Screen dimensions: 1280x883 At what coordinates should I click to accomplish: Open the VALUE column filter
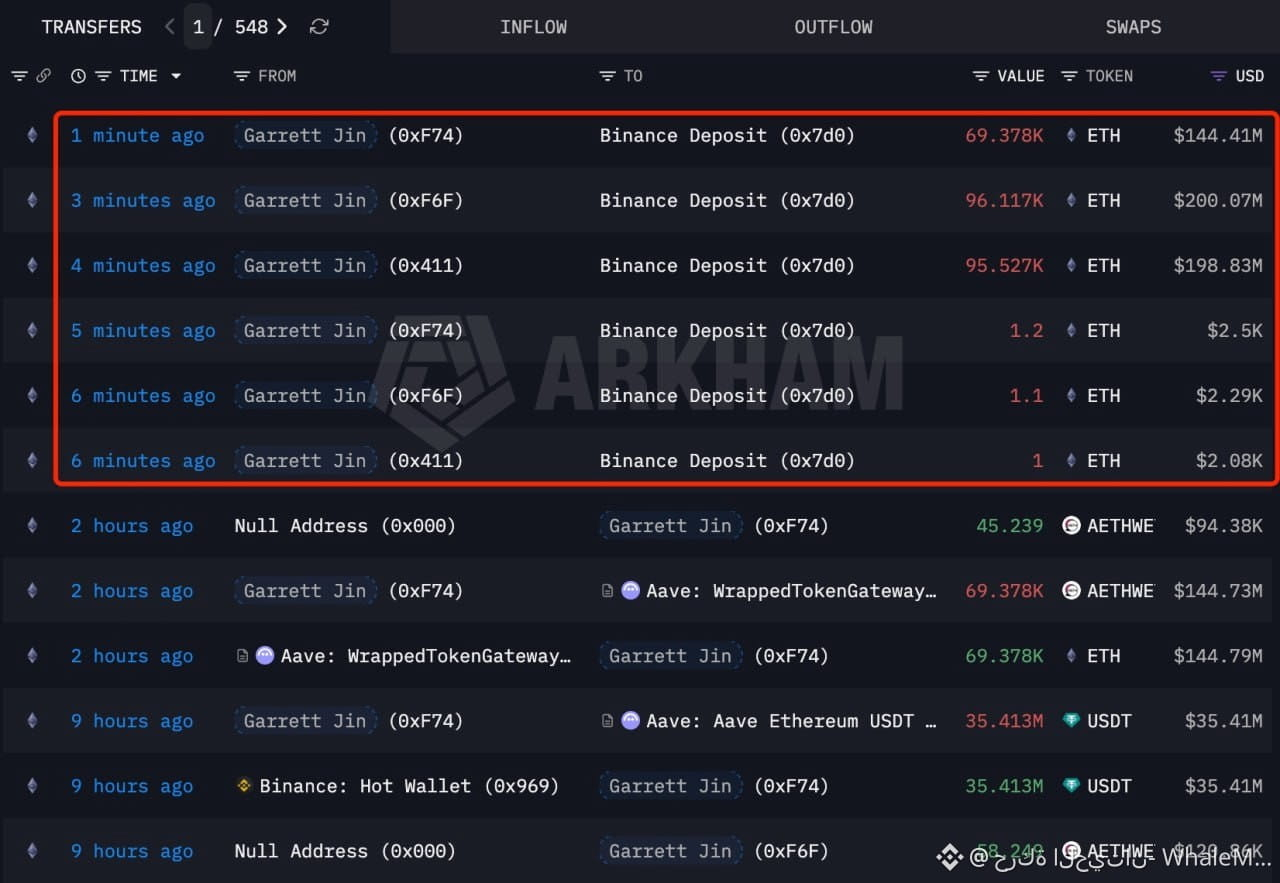[981, 76]
